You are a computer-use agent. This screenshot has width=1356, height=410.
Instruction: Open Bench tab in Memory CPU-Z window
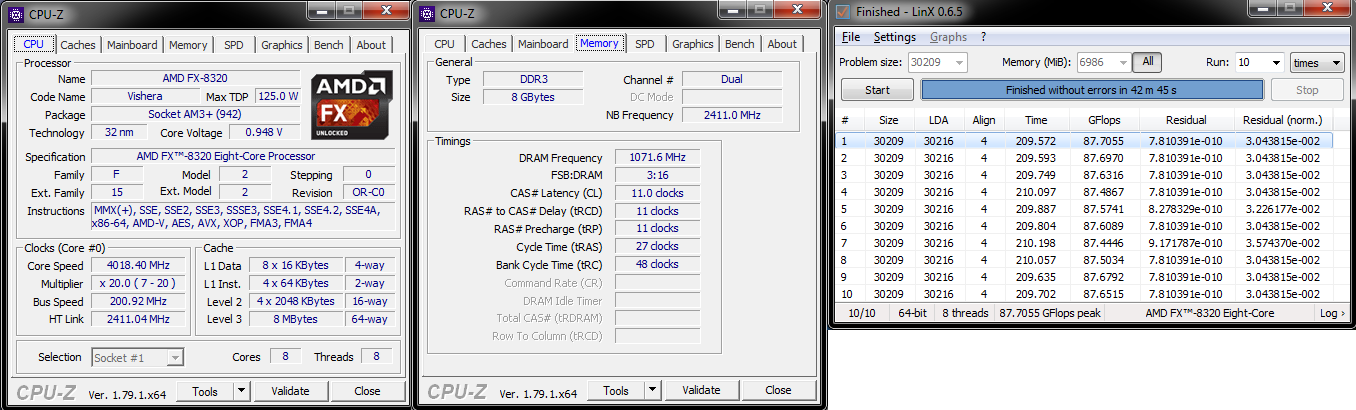pos(740,44)
